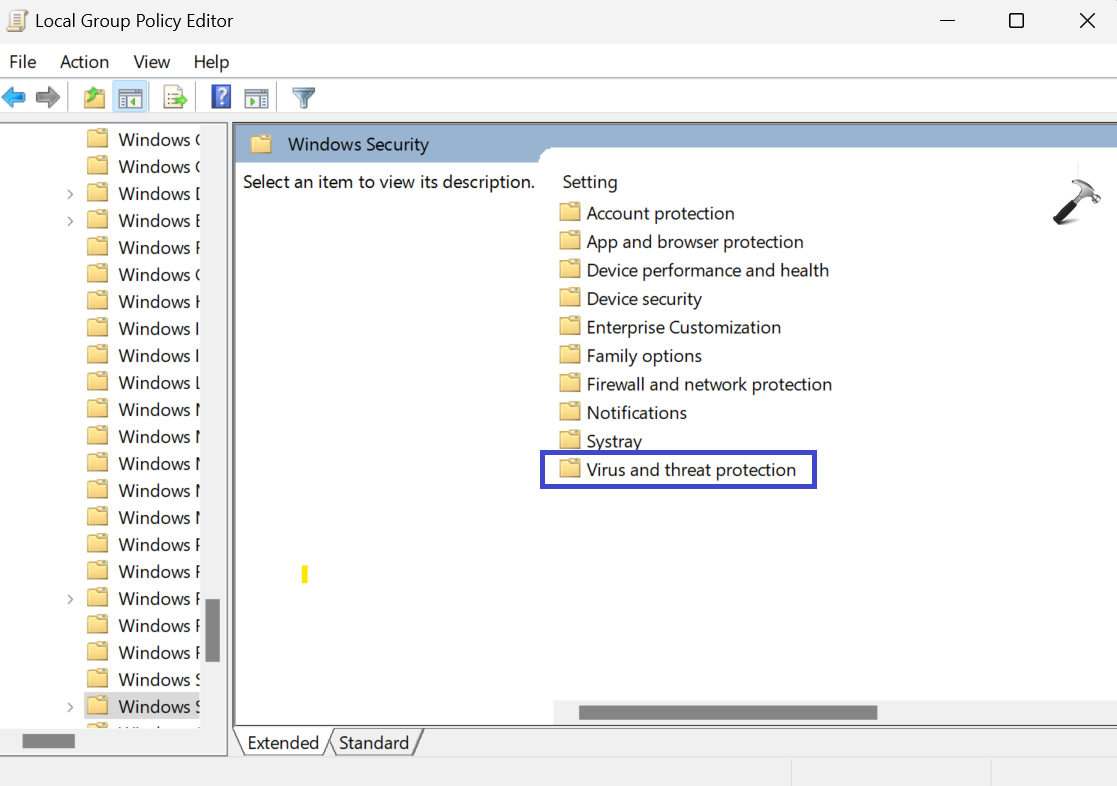The height and width of the screenshot is (786, 1117).
Task: Select the Windows L folder in tree
Action: coord(143,383)
